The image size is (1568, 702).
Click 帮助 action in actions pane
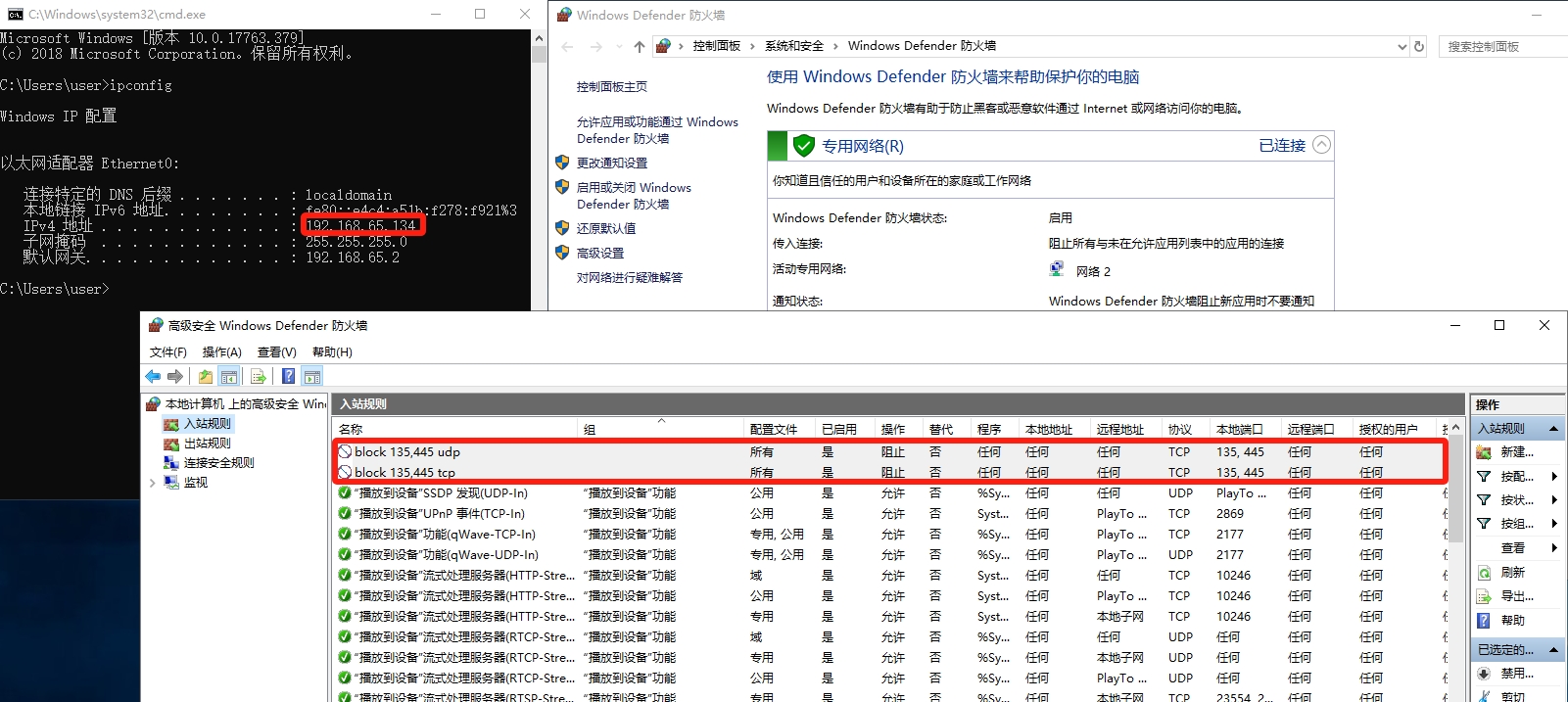pyautogui.click(x=1512, y=621)
